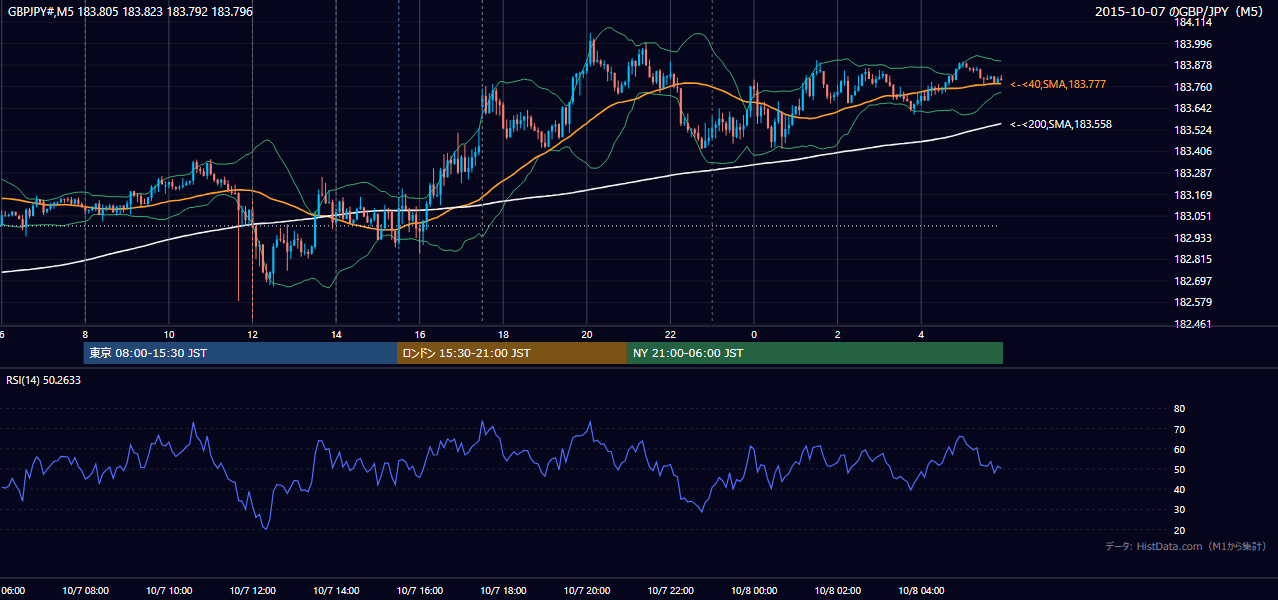Viewport: 1278px width, 600px height.
Task: Click price axis value 183.169
Action: pyautogui.click(x=1192, y=195)
